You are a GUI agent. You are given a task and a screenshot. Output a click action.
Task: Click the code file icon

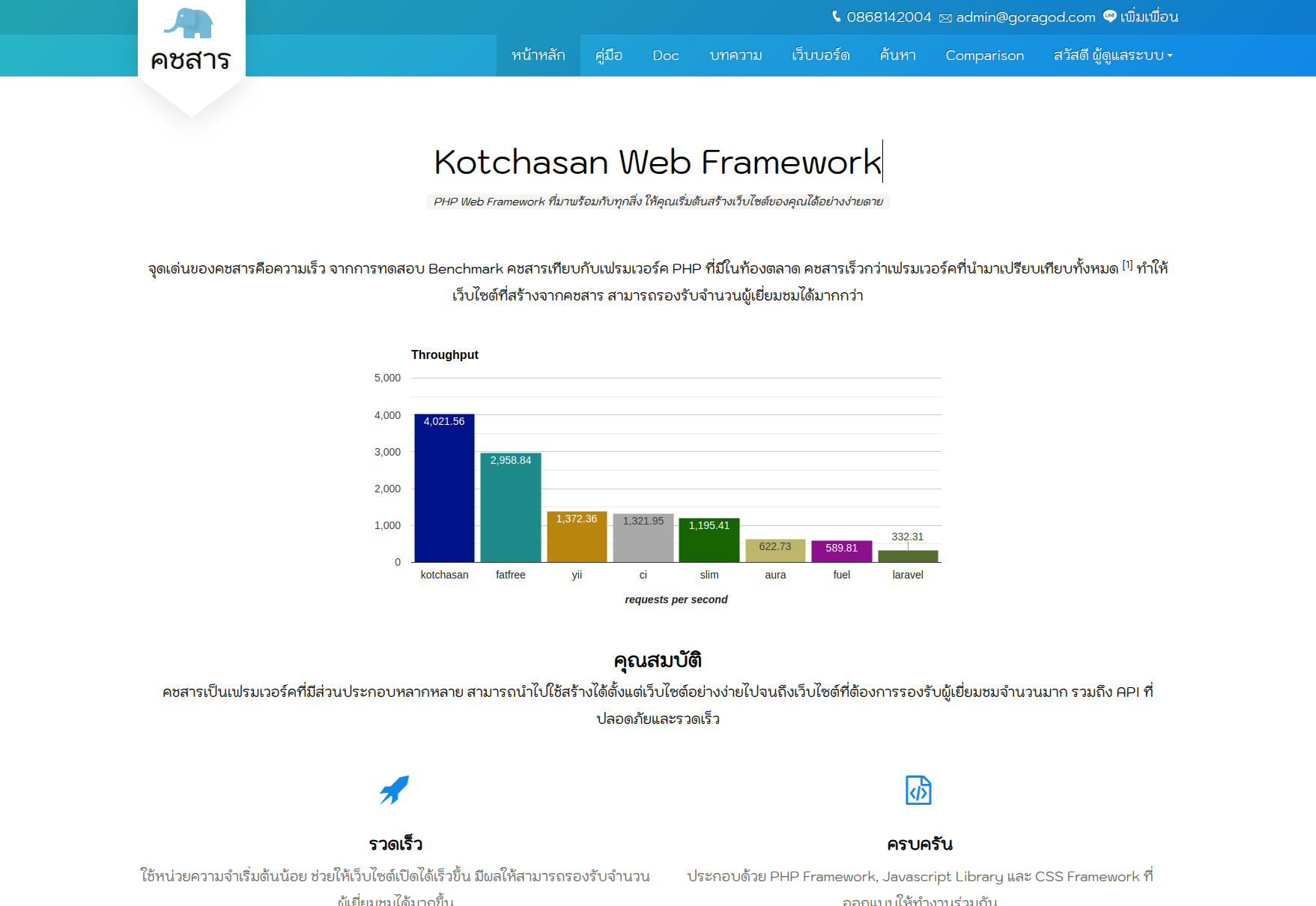(x=918, y=790)
